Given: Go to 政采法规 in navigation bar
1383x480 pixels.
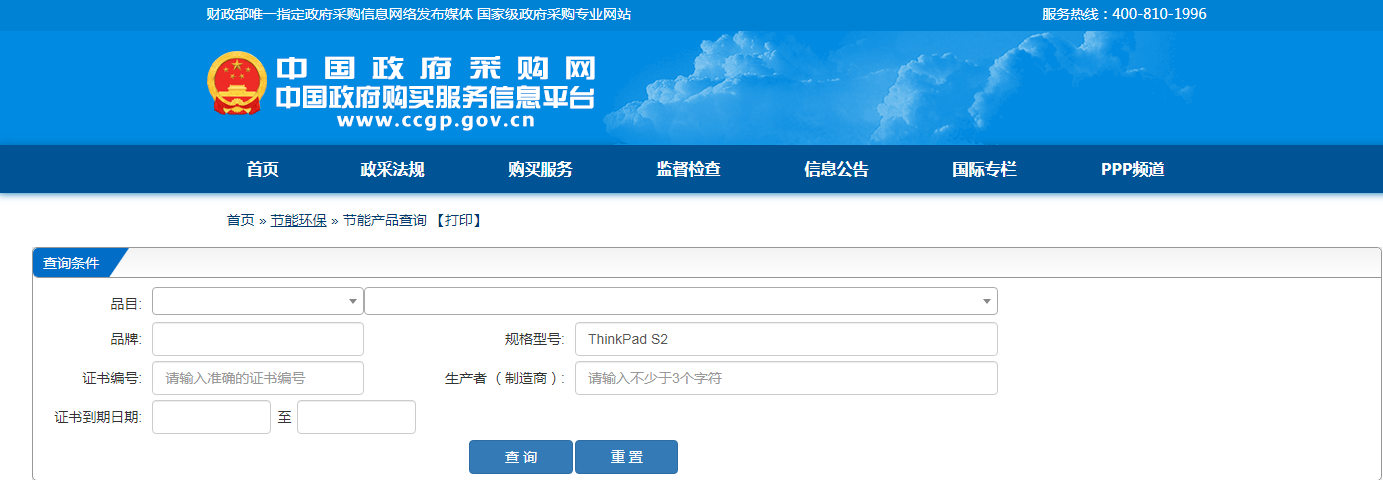Looking at the screenshot, I should (392, 169).
